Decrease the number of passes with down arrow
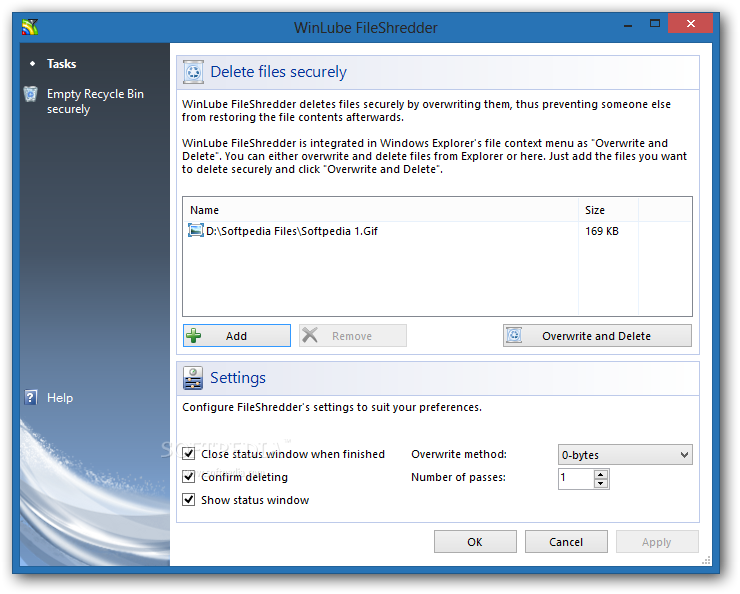Image resolution: width=740 pixels, height=594 pixels. [x=600, y=484]
